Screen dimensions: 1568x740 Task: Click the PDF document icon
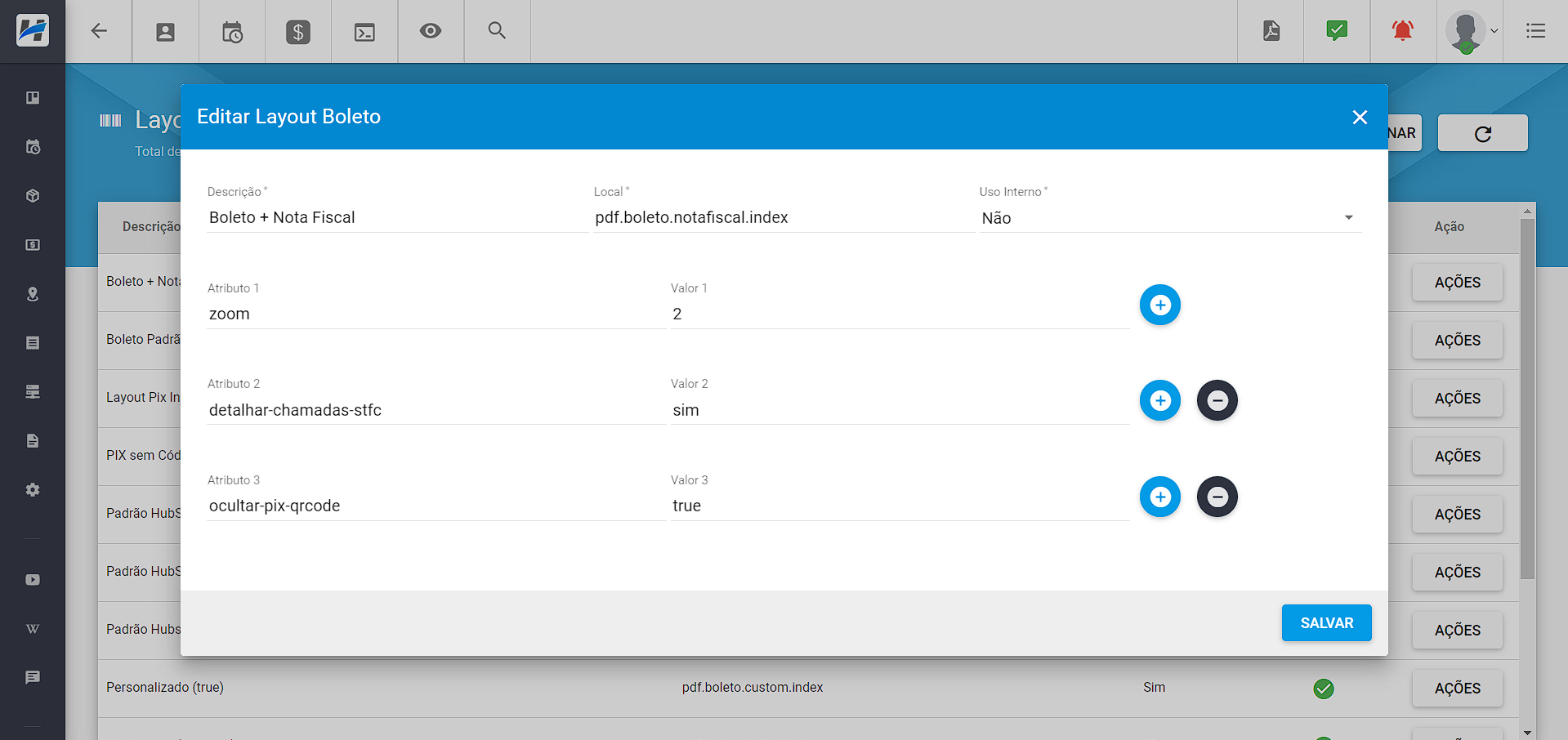pyautogui.click(x=1271, y=31)
